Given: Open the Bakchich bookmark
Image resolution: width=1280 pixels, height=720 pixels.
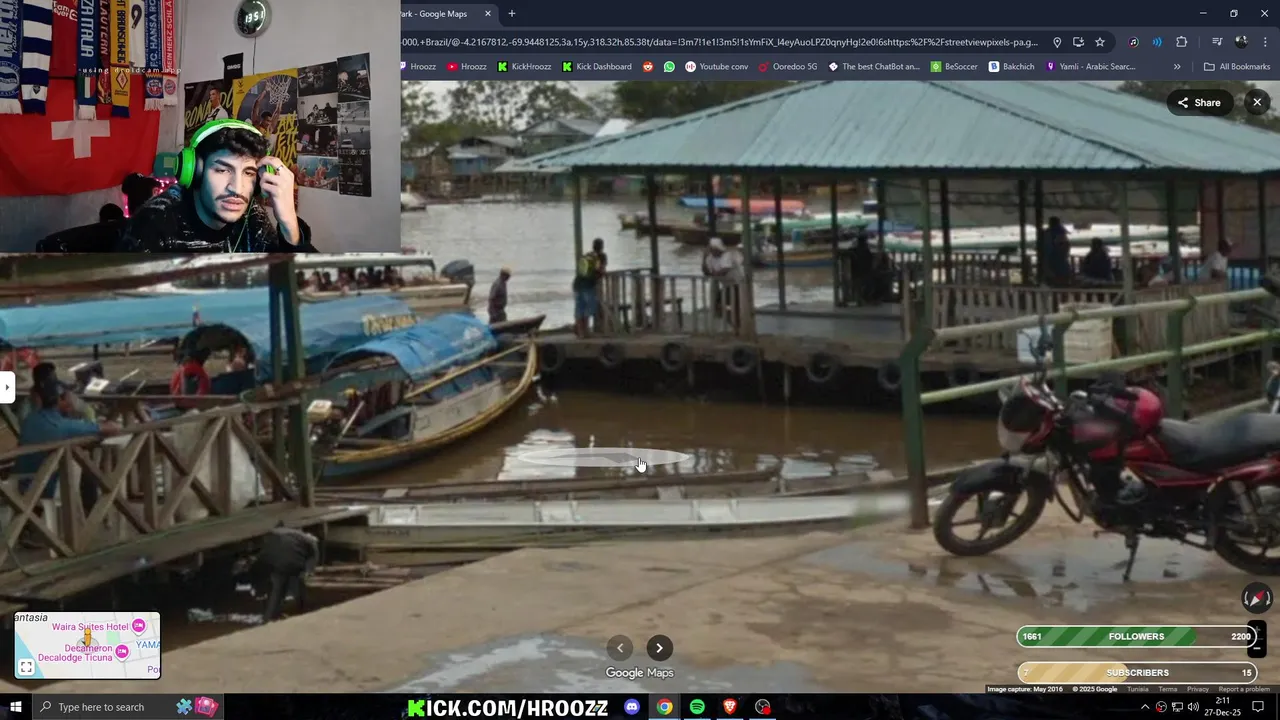Looking at the screenshot, I should tap(1012, 67).
